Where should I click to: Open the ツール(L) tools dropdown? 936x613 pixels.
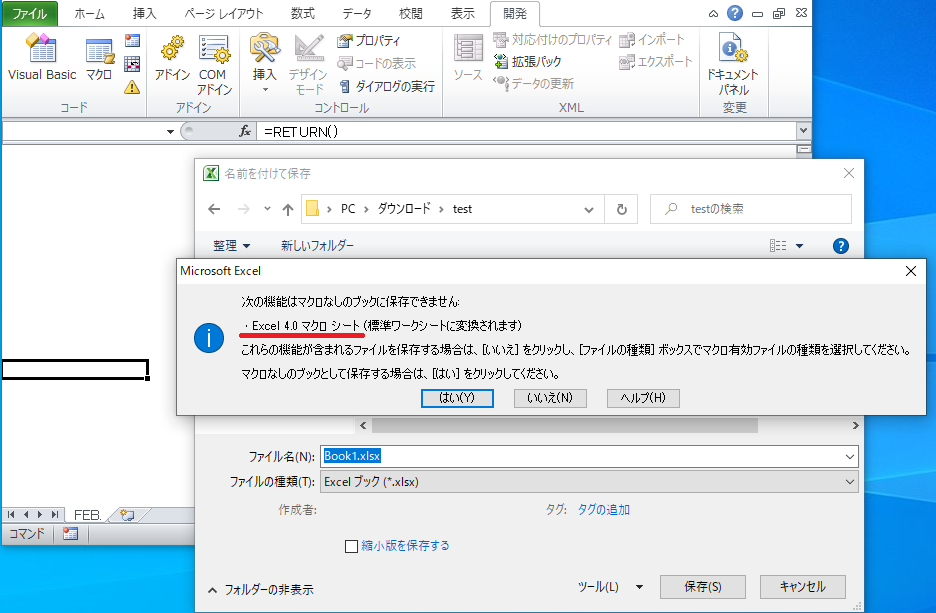tap(610, 587)
